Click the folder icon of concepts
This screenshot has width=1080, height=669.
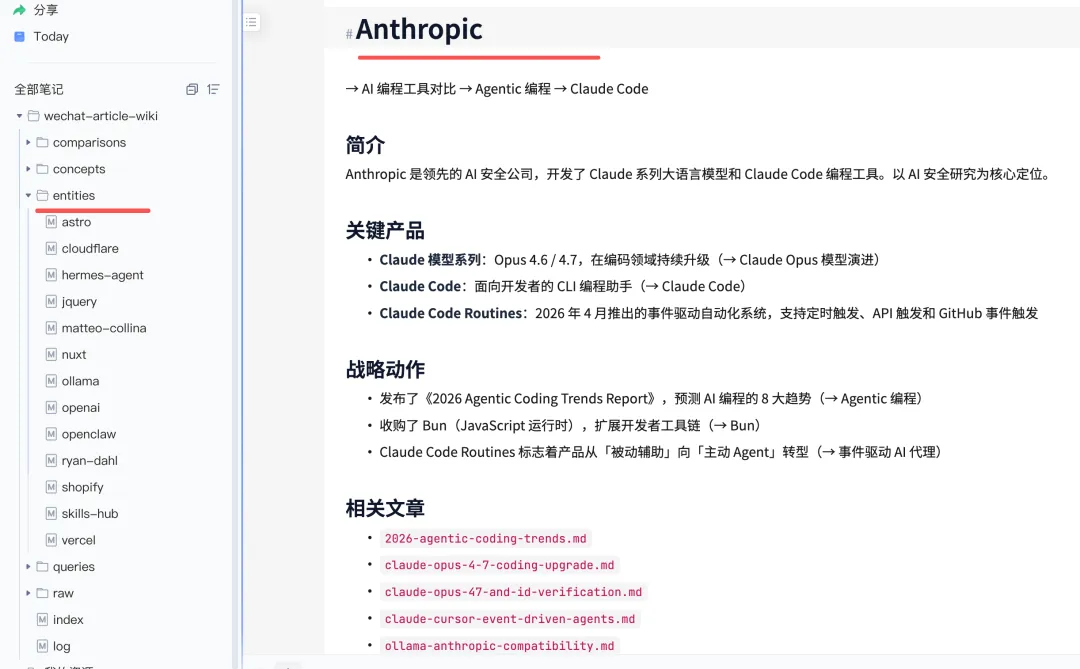click(44, 168)
